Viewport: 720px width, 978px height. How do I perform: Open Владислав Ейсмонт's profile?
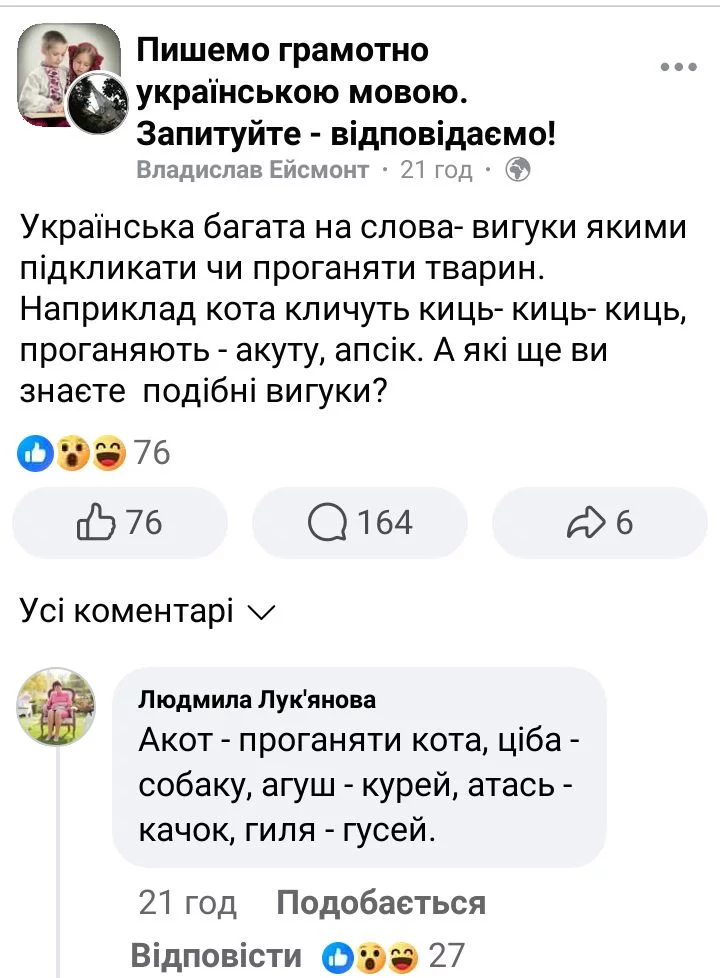click(252, 170)
